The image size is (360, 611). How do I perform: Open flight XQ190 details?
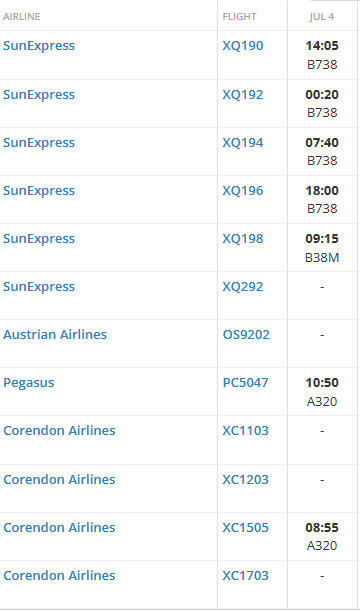pyautogui.click(x=243, y=46)
